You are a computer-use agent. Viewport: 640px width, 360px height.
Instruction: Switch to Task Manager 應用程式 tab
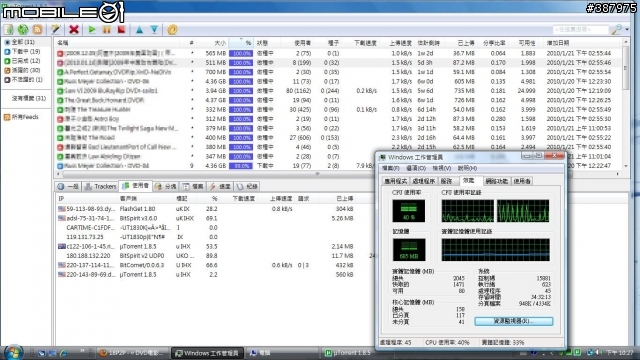395,181
